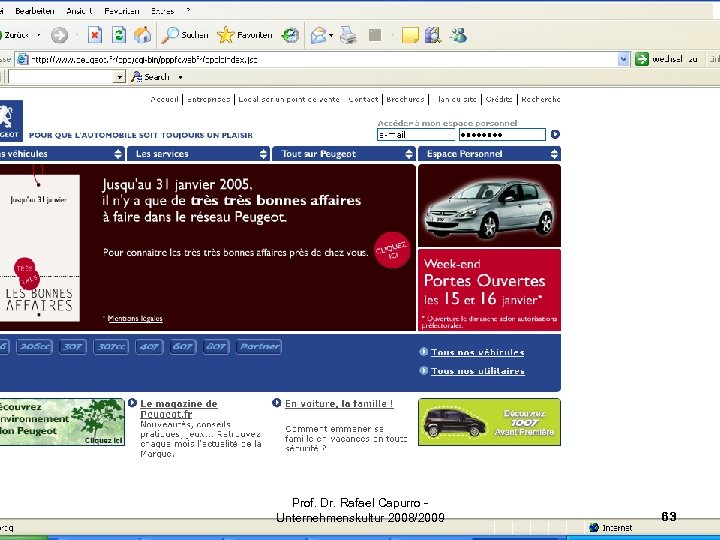
Task: Go to the Home page icon
Action: click(x=142, y=35)
